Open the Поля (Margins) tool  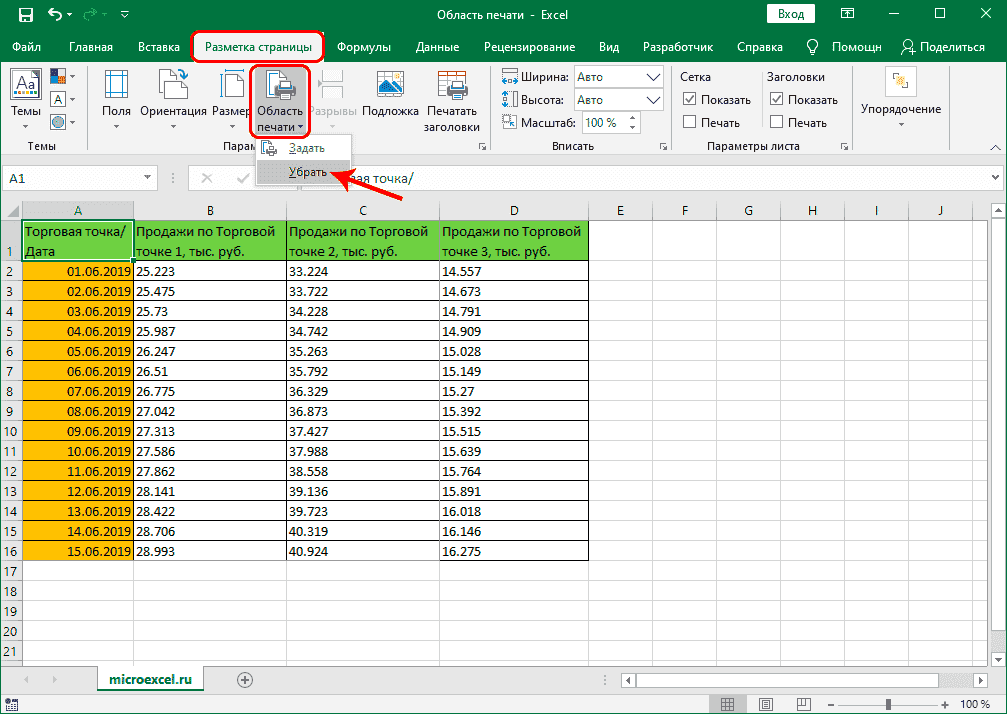click(x=116, y=95)
